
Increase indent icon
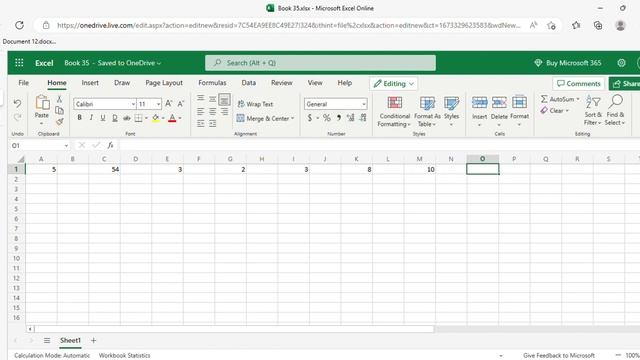213,123
